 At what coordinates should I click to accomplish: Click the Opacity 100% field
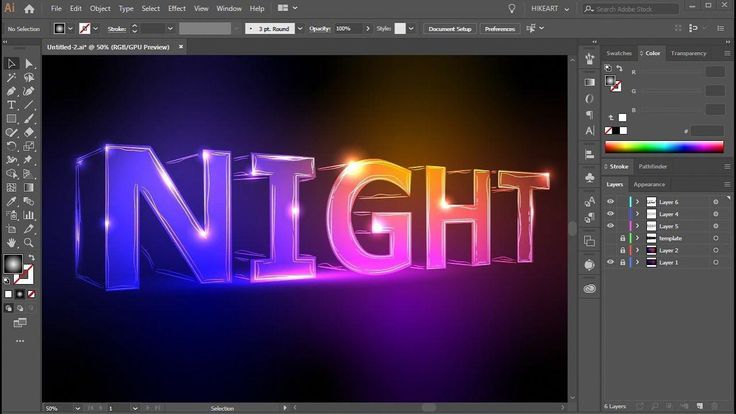coord(349,29)
